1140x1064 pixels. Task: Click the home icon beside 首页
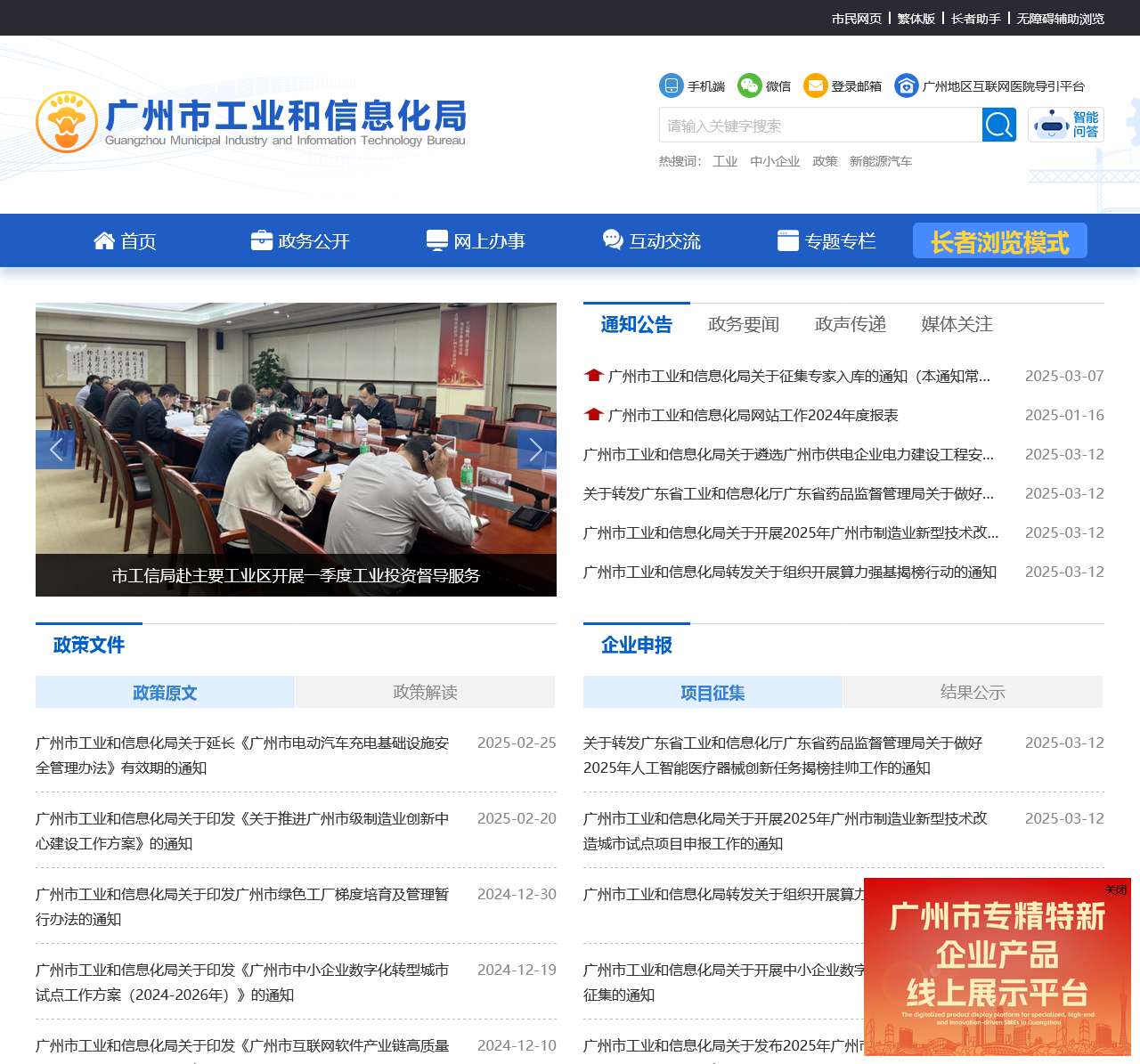point(104,240)
